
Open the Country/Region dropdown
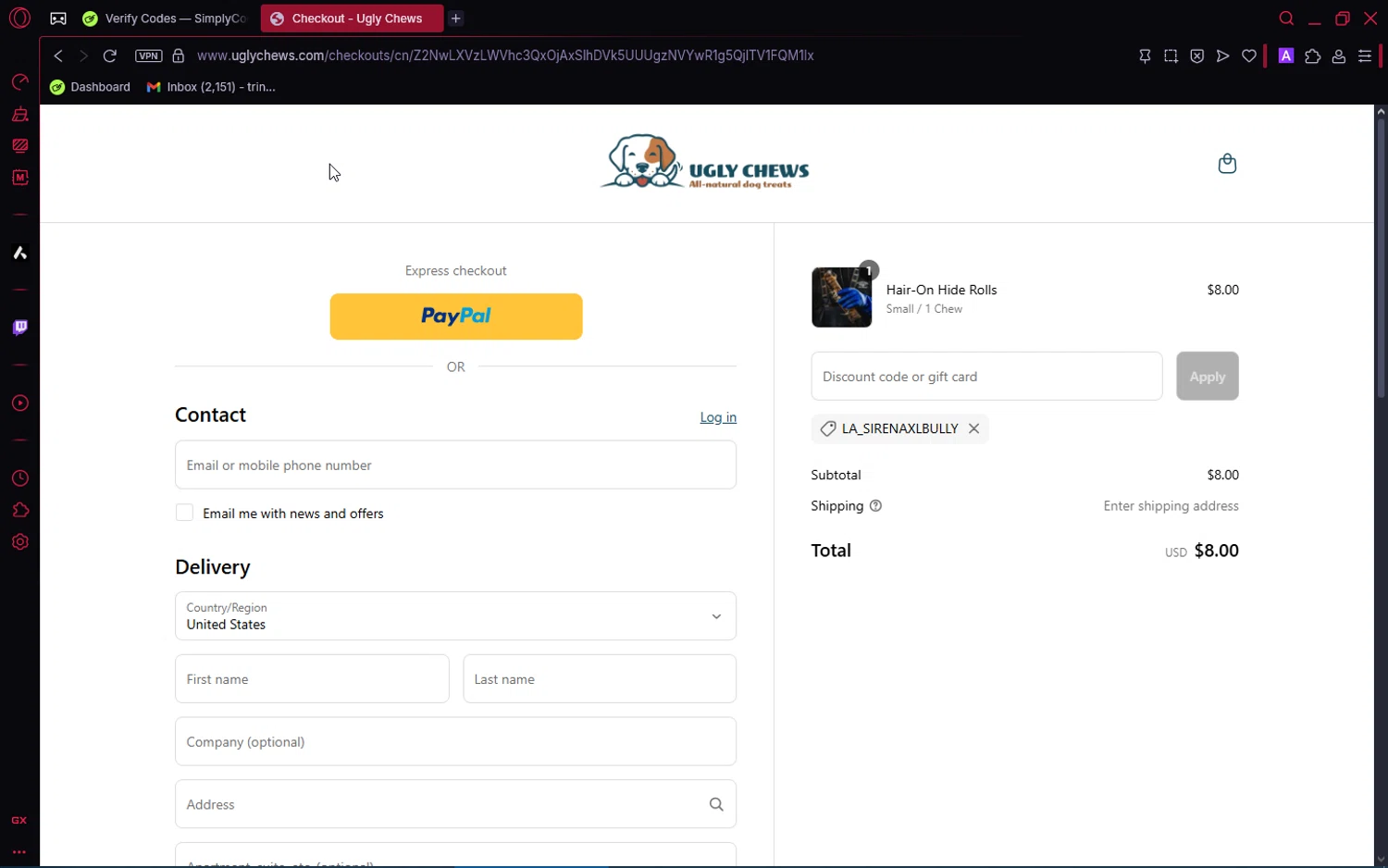coord(455,616)
